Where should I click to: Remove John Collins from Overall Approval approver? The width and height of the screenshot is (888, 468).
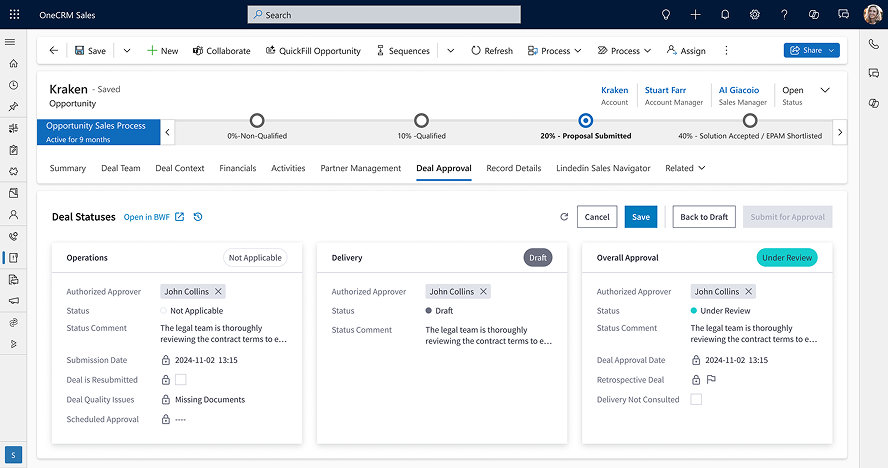tap(748, 291)
